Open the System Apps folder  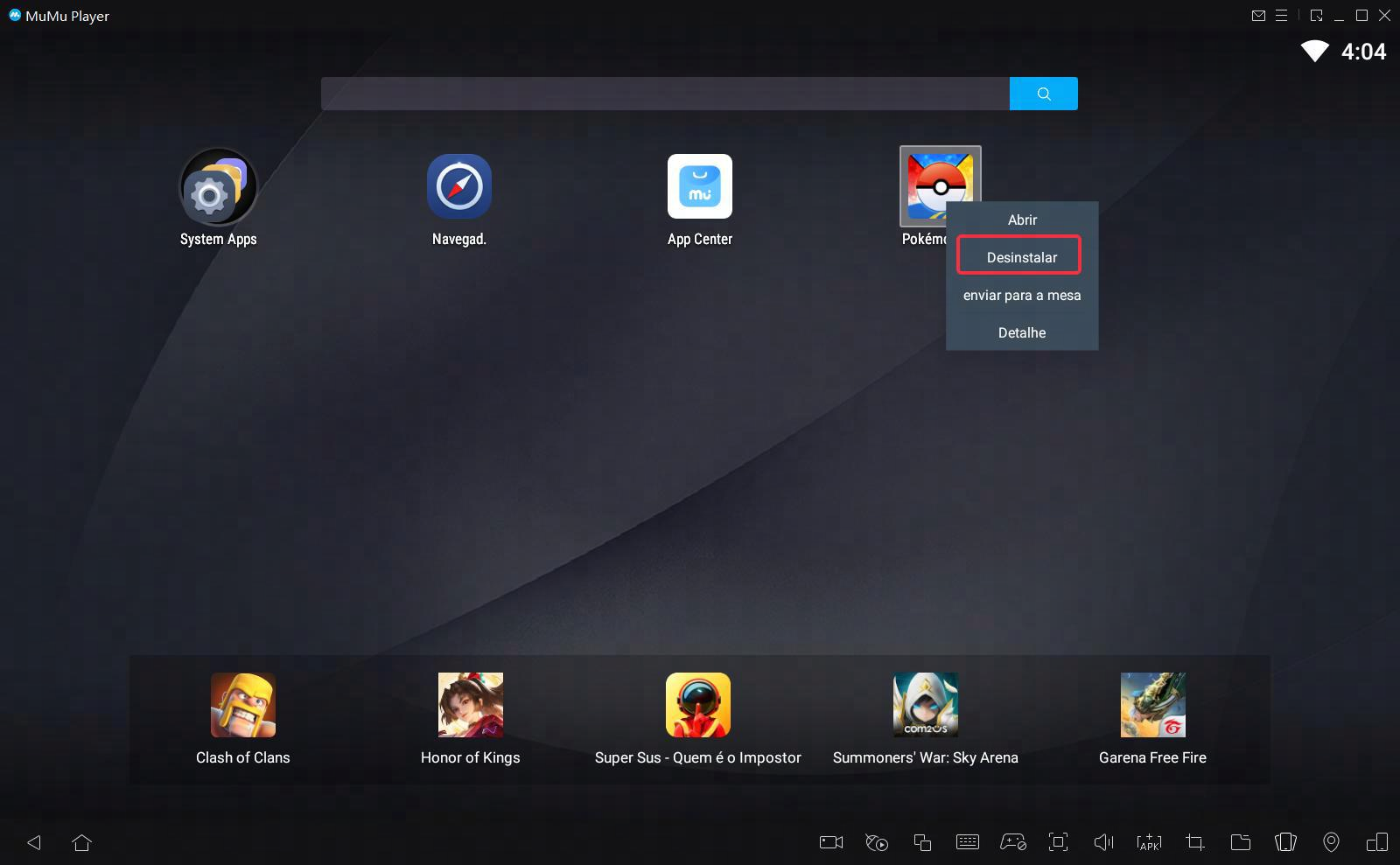click(218, 186)
